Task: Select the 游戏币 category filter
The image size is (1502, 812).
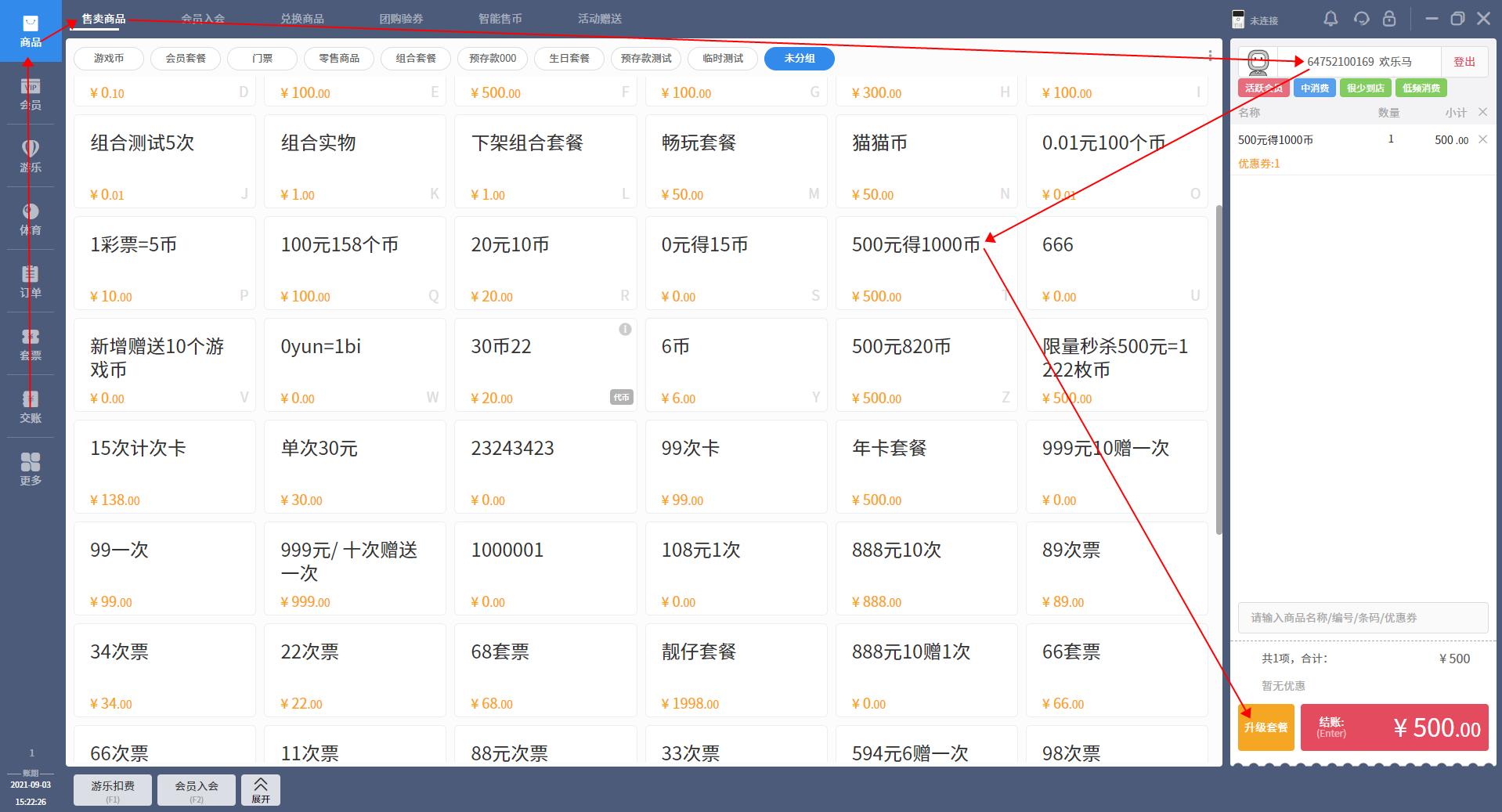Action: [109, 59]
